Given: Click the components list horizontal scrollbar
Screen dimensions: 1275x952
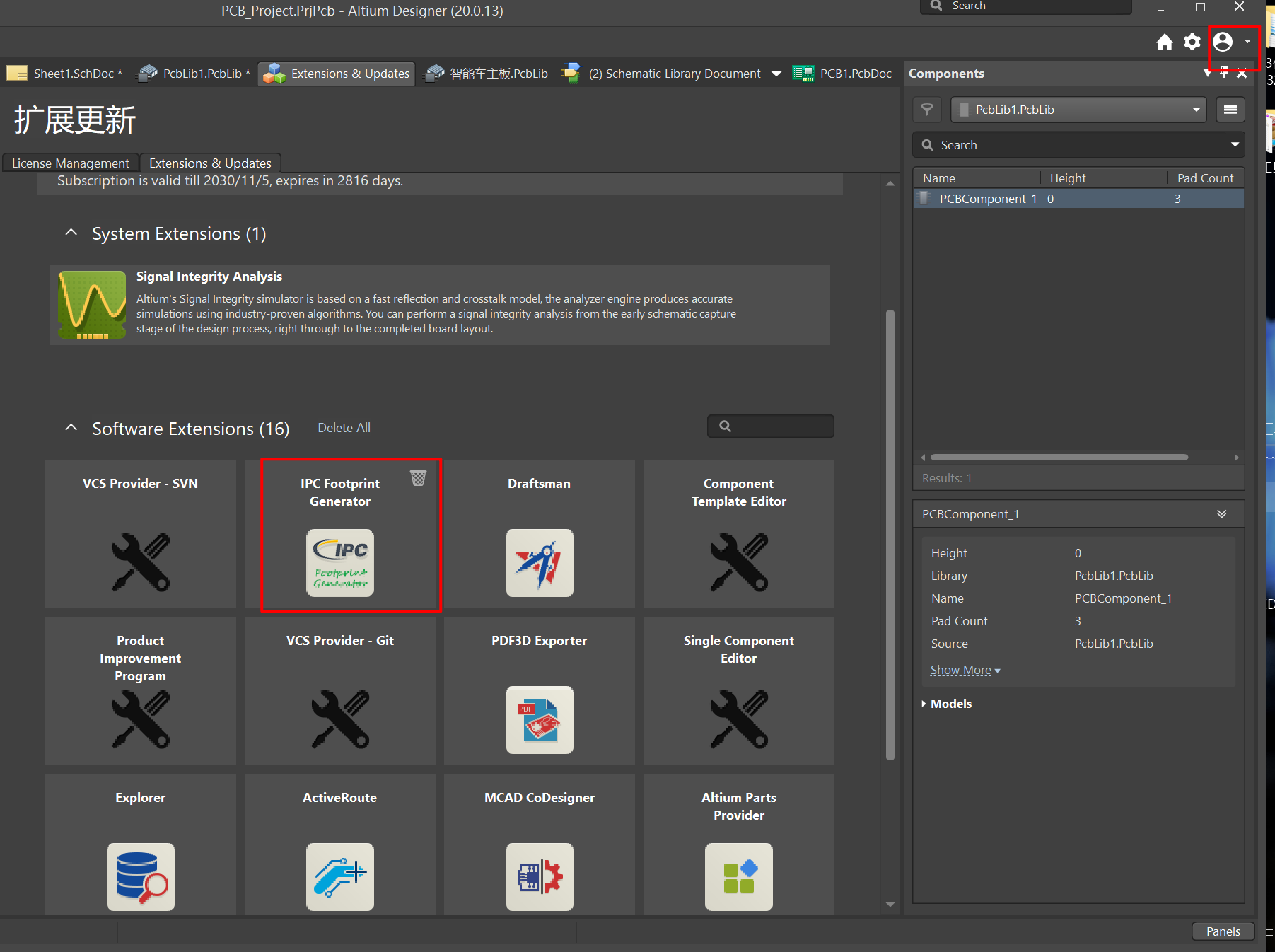Looking at the screenshot, I should tap(1059, 458).
